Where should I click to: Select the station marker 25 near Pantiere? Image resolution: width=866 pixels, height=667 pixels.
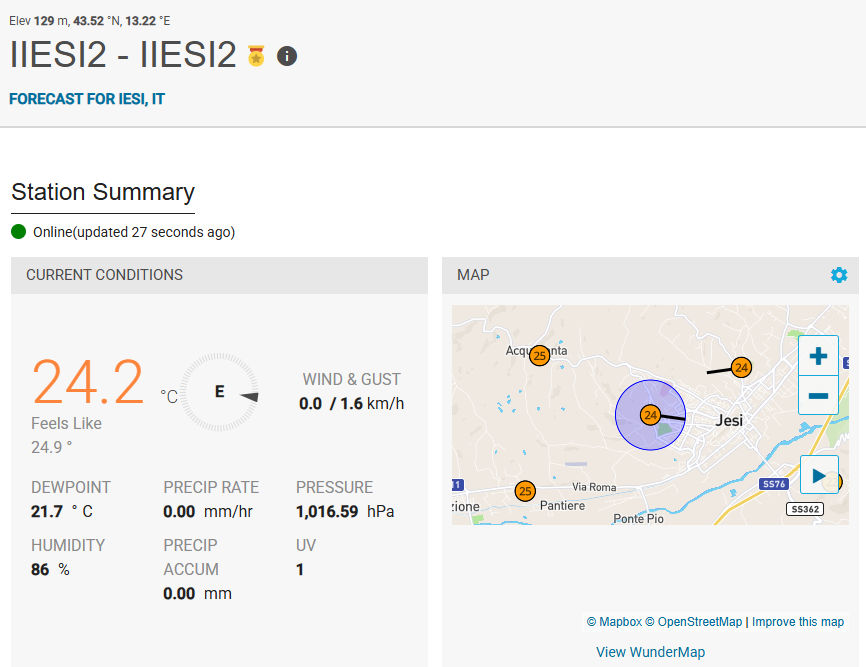525,490
